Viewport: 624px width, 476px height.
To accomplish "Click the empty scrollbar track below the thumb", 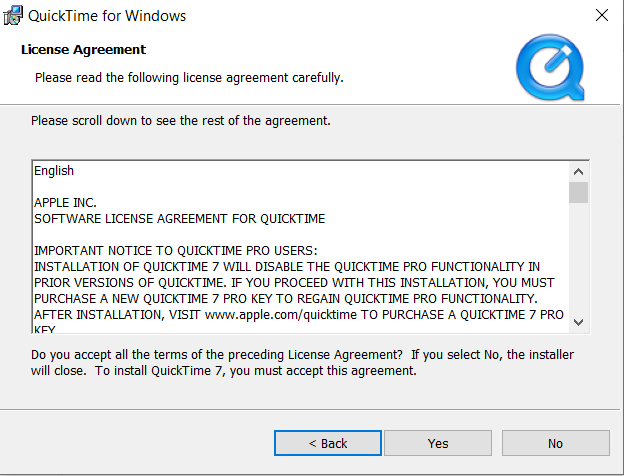I will point(578,258).
